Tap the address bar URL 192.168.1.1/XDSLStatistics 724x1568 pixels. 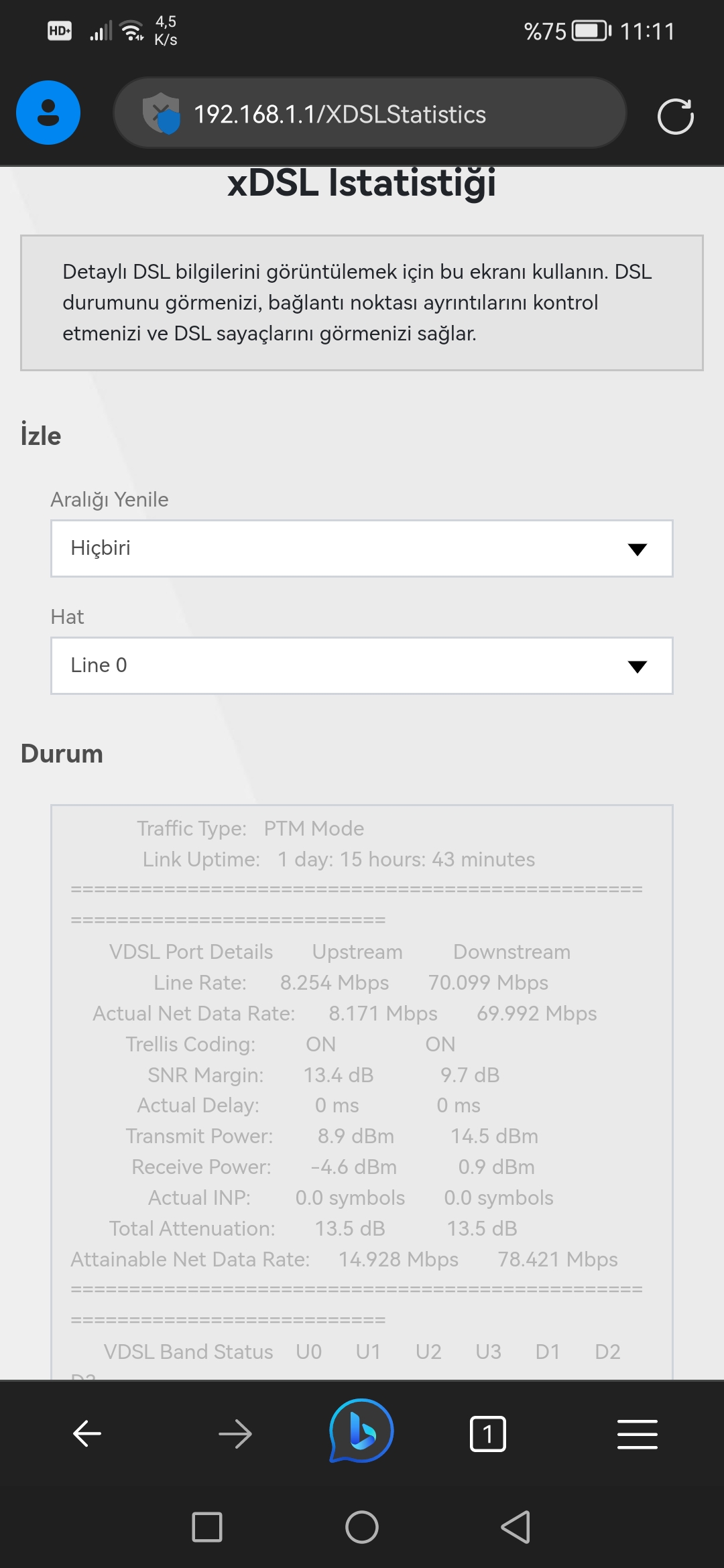340,115
